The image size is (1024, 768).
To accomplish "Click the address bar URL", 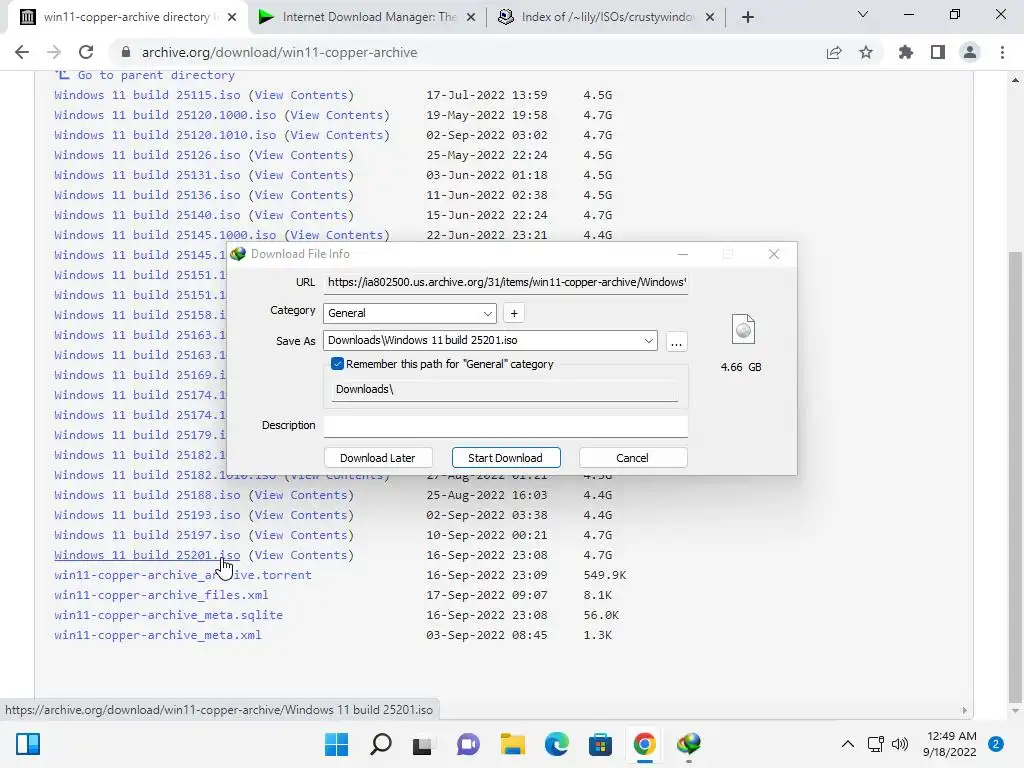I will [280, 52].
